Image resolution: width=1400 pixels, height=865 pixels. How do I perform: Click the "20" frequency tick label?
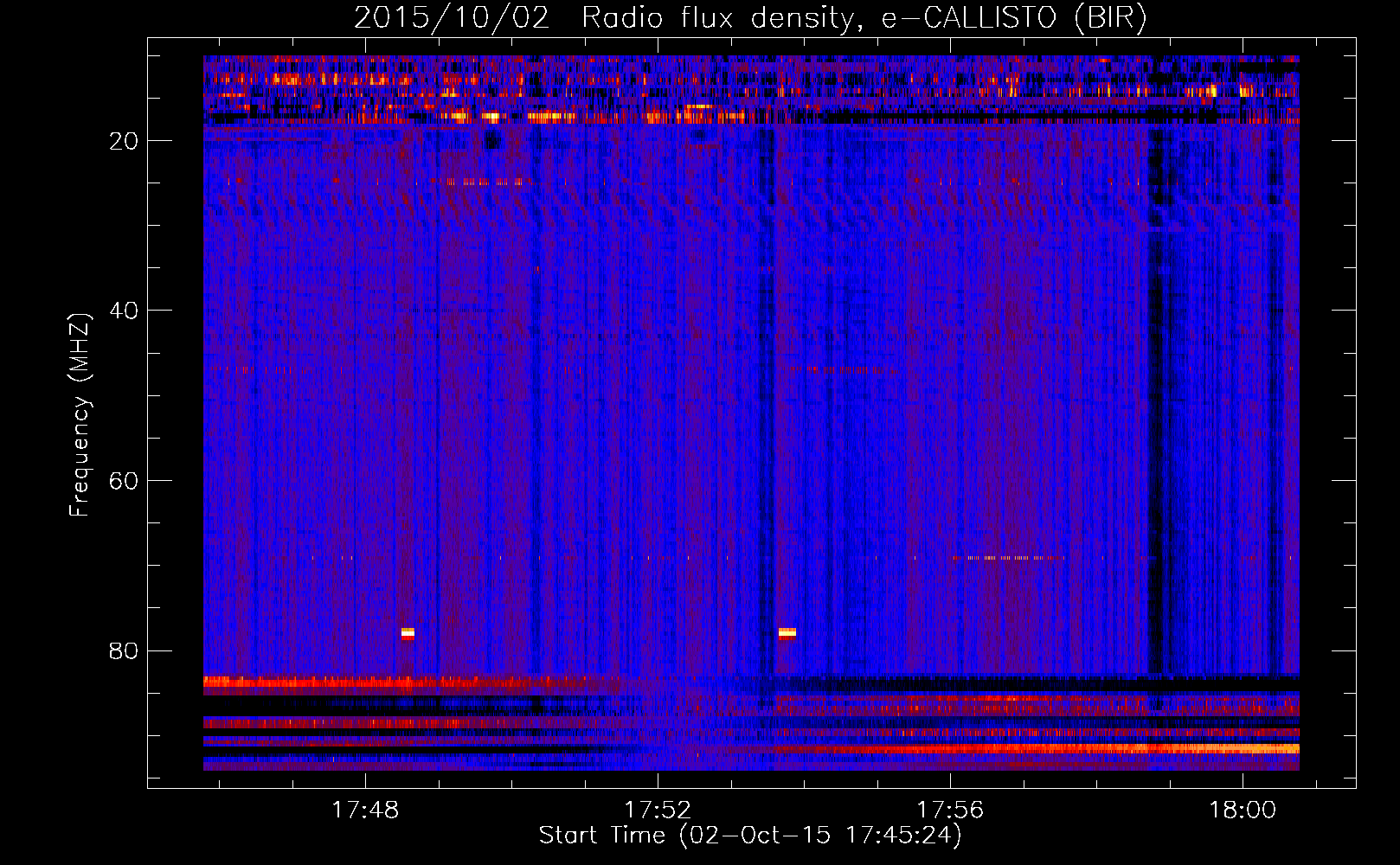click(x=124, y=141)
